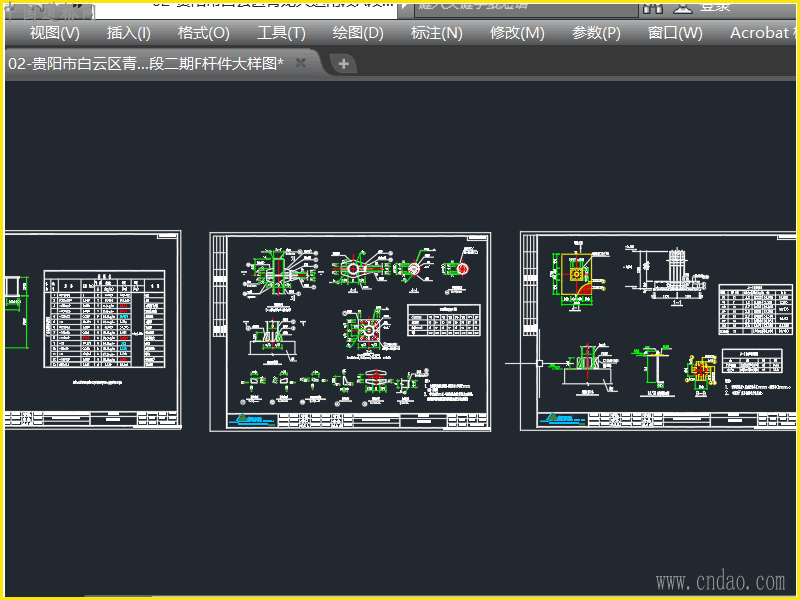
Task: Open the 绘图(D) menu
Action: coord(358,33)
